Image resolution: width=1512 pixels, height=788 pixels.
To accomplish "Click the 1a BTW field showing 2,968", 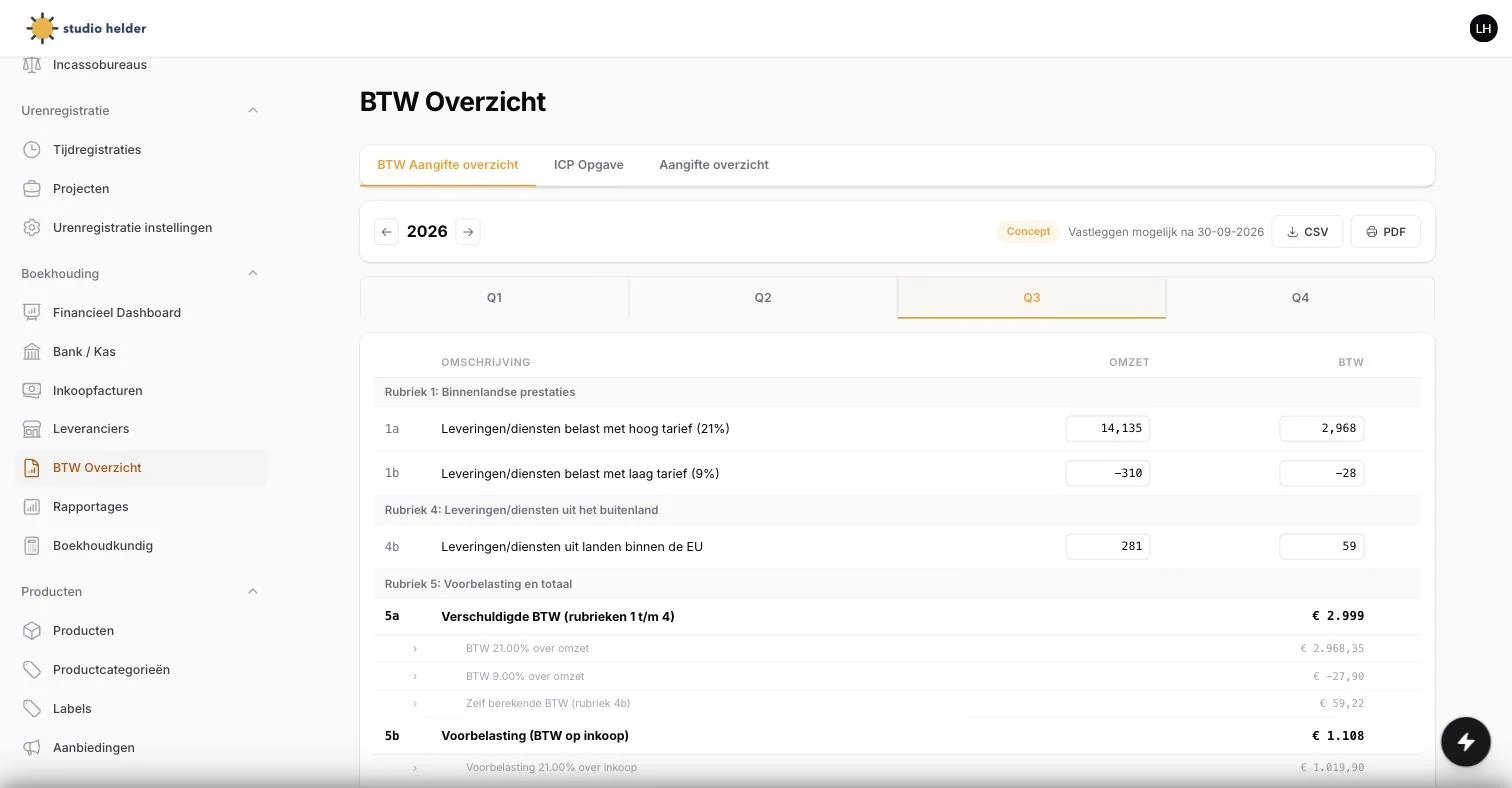I will point(1322,429).
